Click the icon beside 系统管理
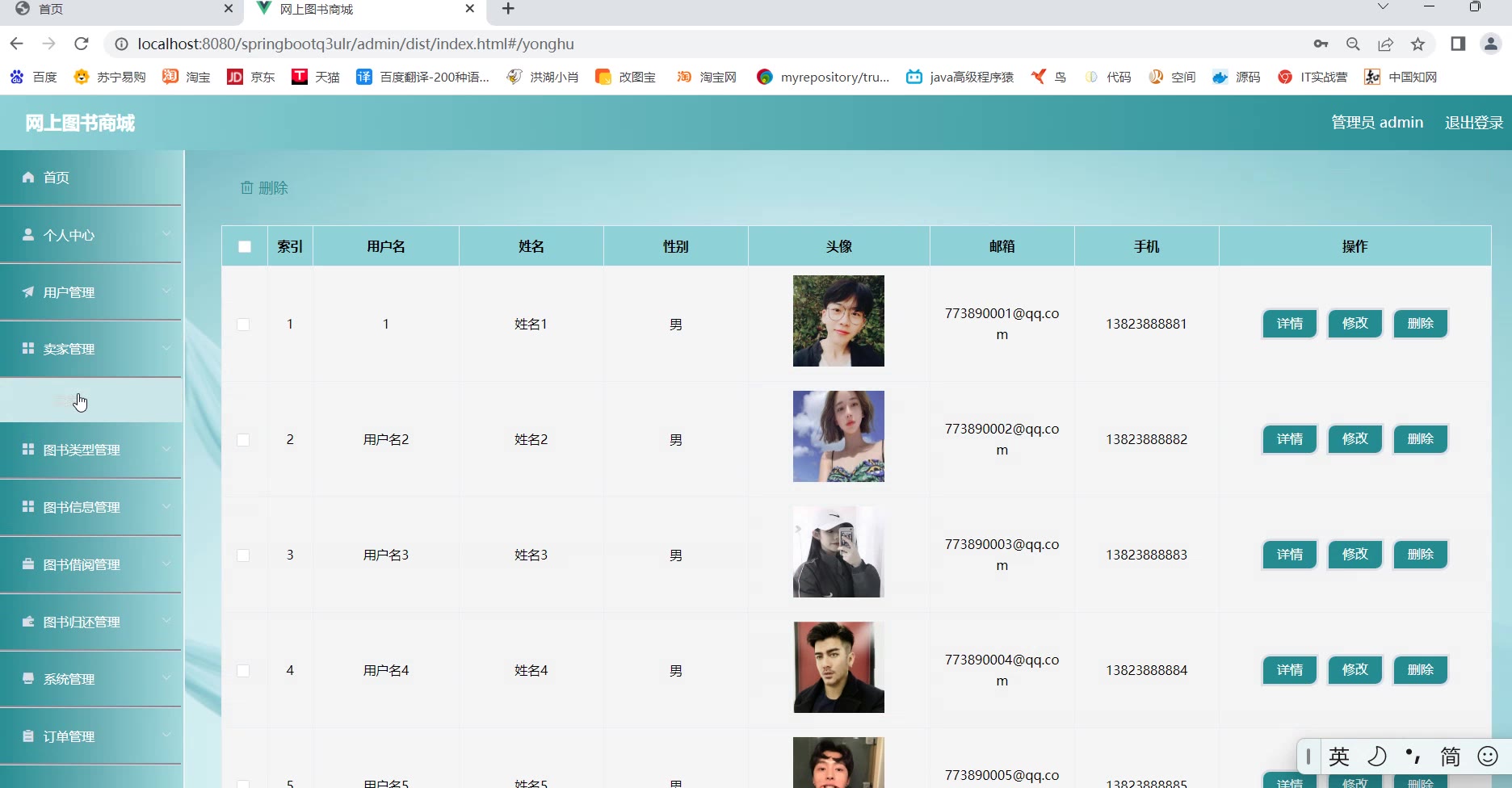The image size is (1512, 788). (28, 678)
